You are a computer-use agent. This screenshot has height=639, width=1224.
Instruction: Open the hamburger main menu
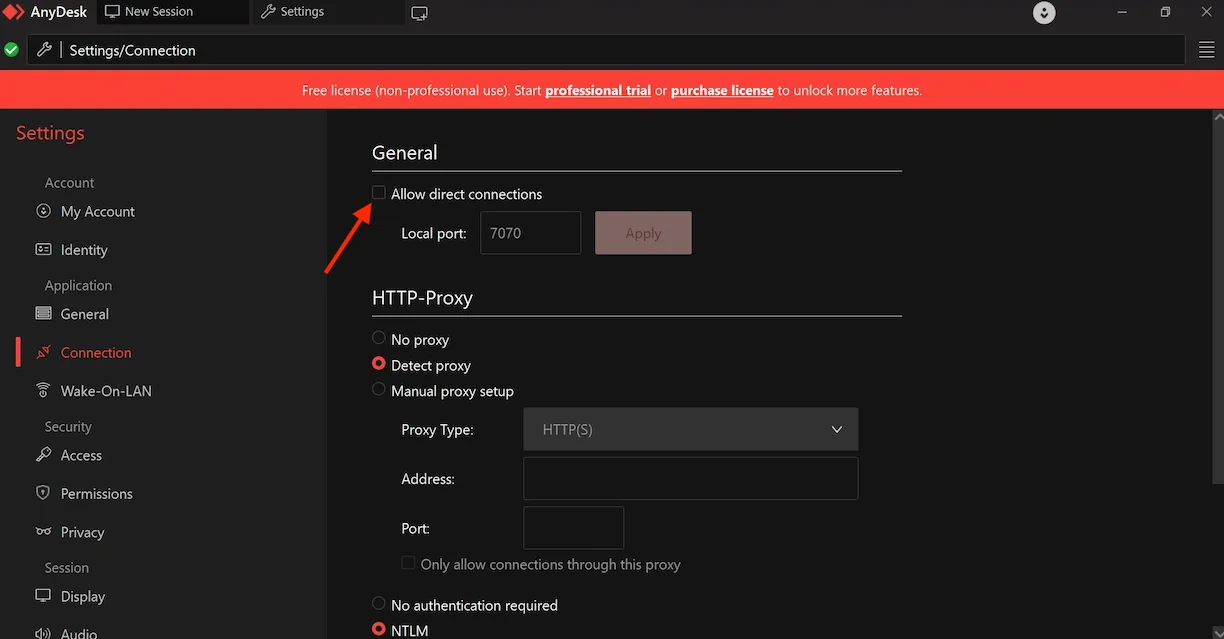point(1206,50)
